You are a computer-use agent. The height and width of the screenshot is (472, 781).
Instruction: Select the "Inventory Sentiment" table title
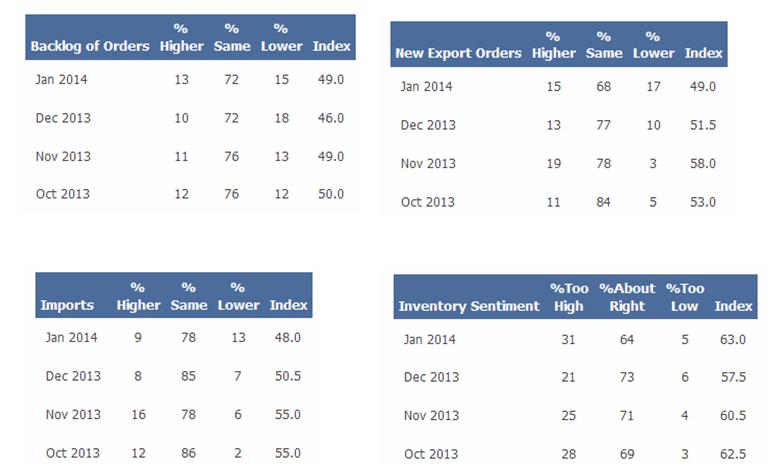point(468,306)
